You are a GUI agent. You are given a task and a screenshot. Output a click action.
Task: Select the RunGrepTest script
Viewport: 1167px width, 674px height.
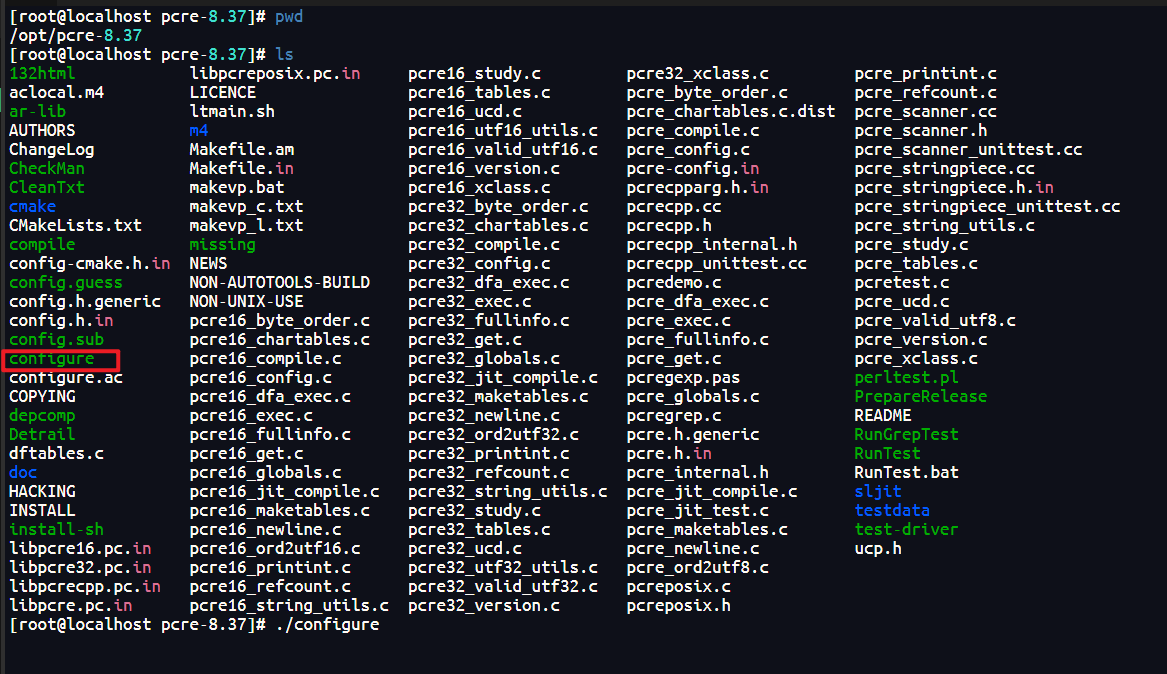[907, 434]
